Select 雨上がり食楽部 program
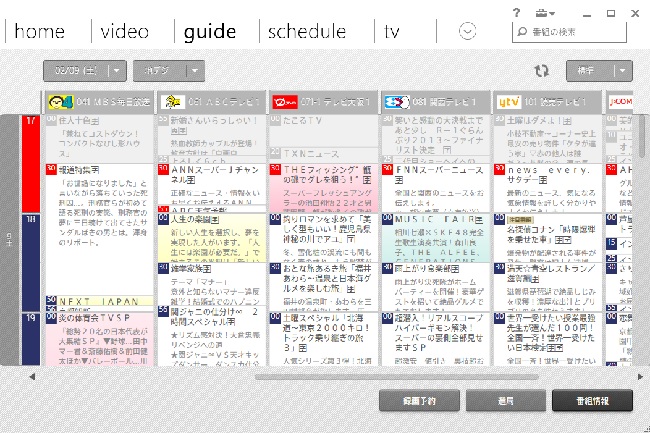 point(435,287)
